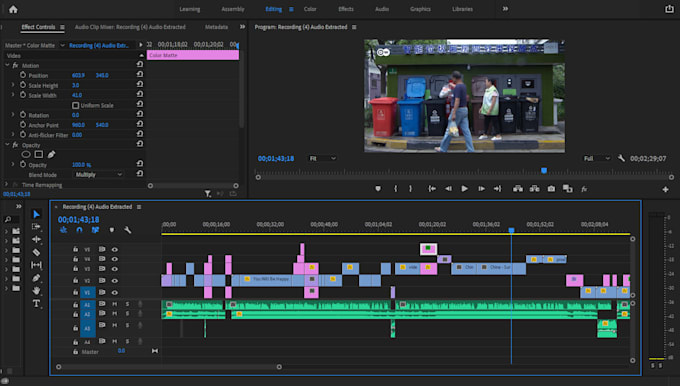Expand the Anti-flicker Filter property
The image size is (680, 386).
13,135
